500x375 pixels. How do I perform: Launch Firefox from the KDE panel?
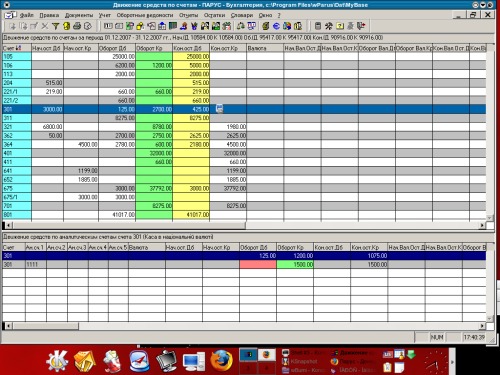click(221, 361)
